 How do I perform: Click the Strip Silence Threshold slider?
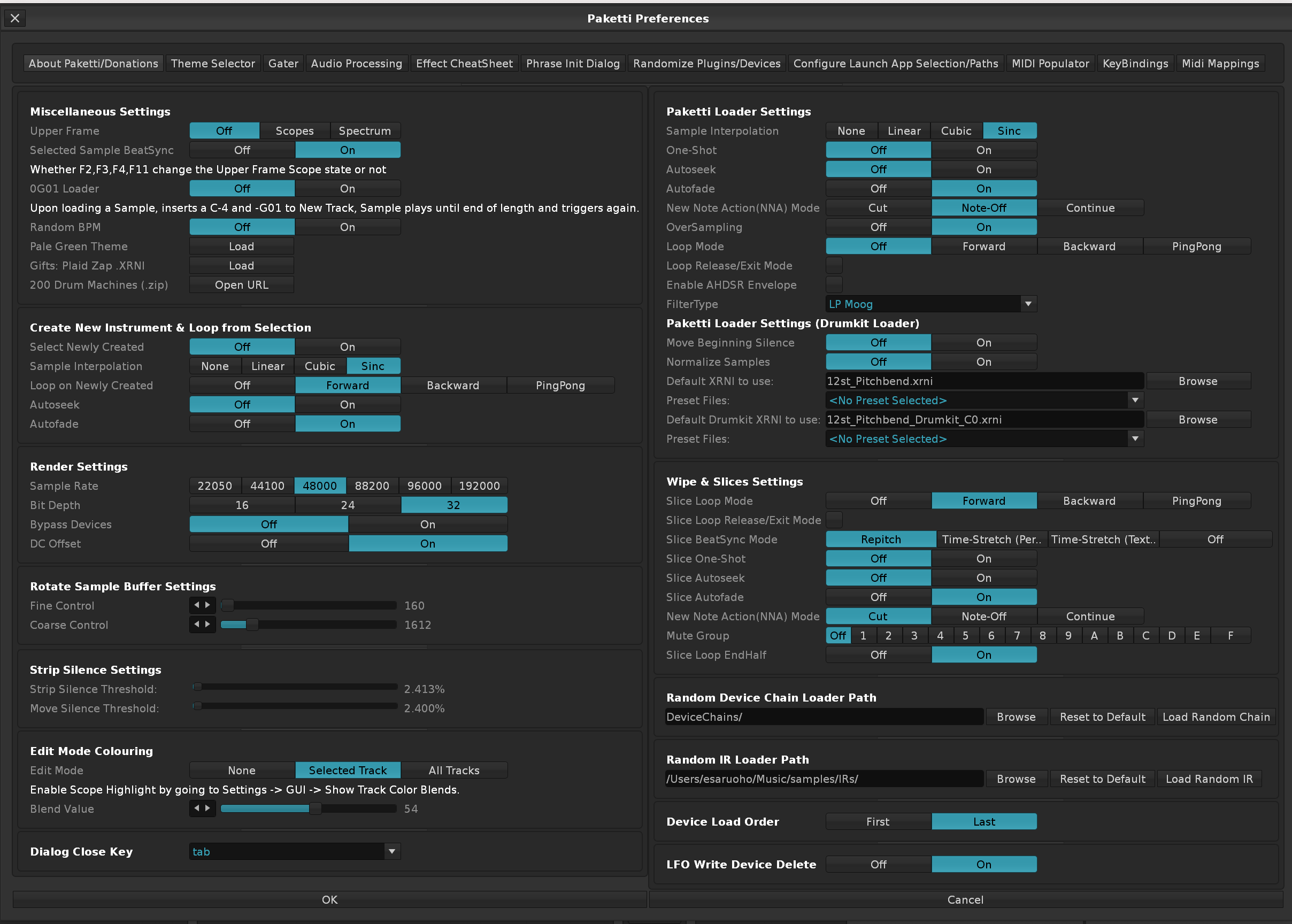coord(295,687)
